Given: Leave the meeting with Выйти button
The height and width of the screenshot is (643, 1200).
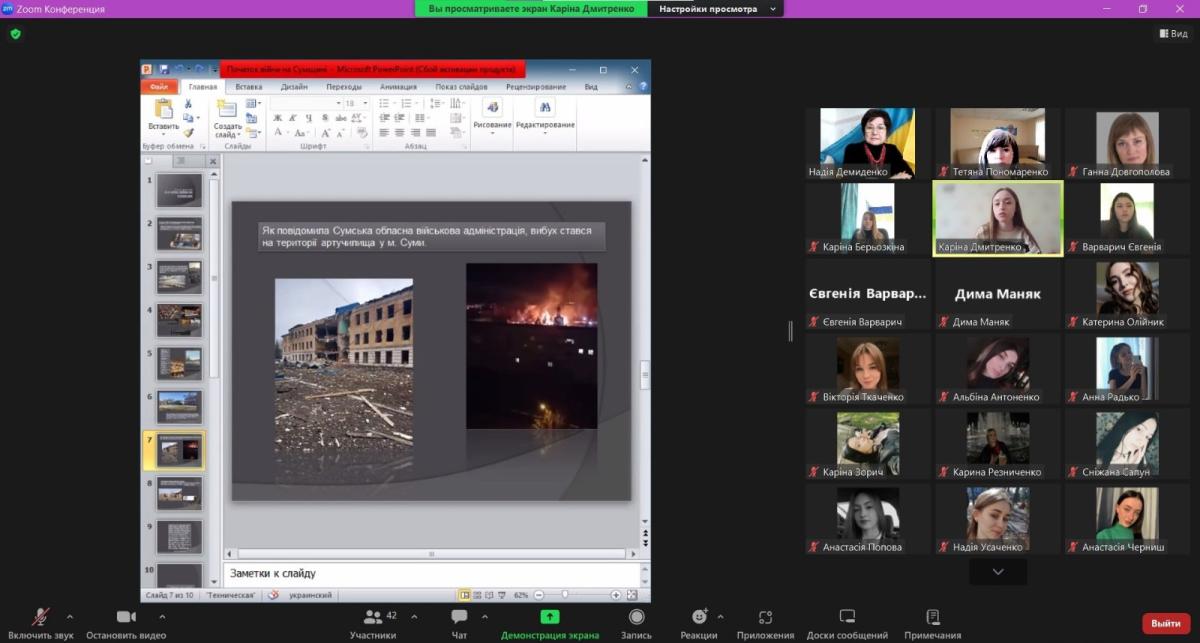Looking at the screenshot, I should coord(1166,623).
